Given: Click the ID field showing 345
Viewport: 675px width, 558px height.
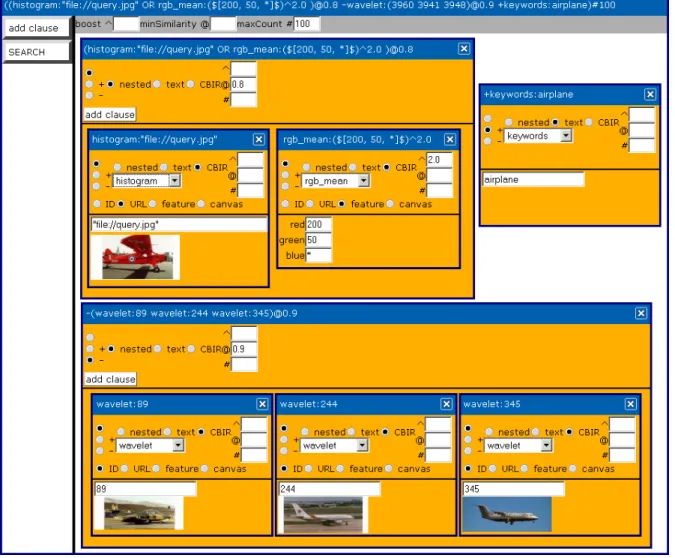Looking at the screenshot, I should tap(514, 489).
